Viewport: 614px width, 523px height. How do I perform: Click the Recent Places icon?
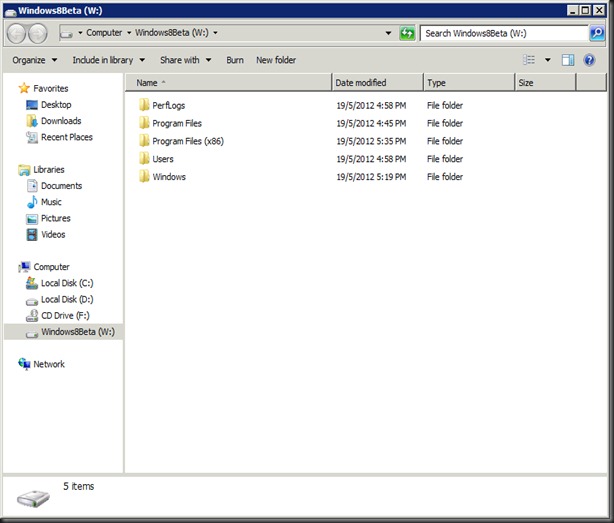point(32,137)
